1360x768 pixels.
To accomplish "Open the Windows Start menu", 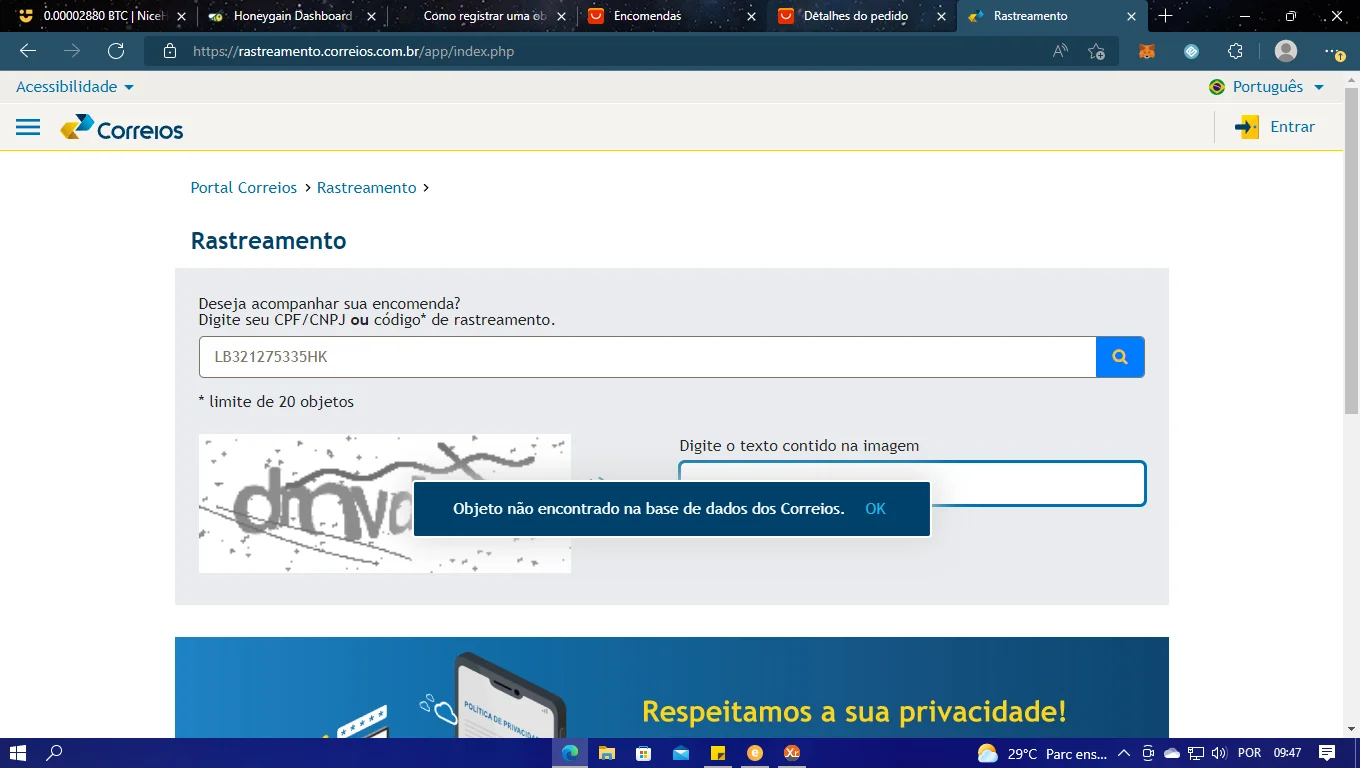I will [17, 753].
